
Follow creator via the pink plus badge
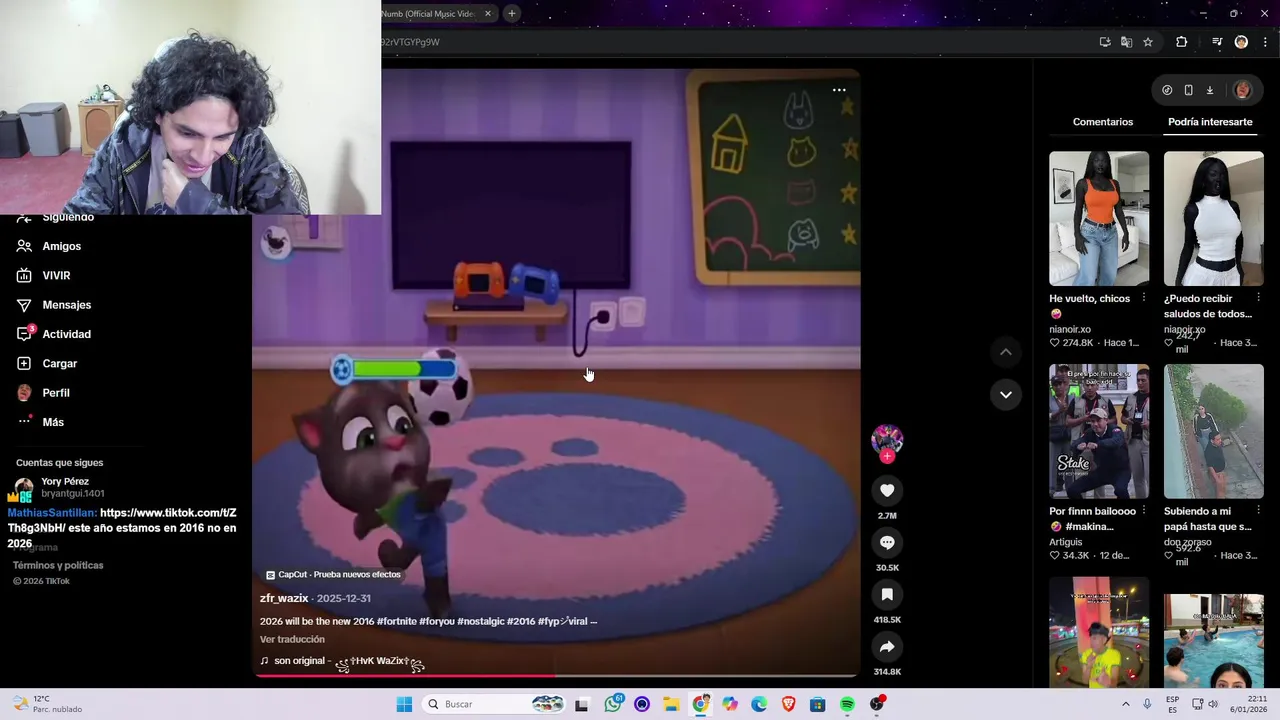click(x=887, y=456)
